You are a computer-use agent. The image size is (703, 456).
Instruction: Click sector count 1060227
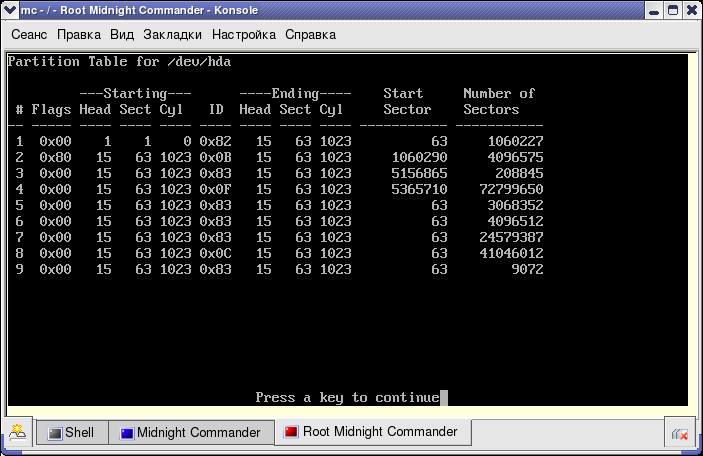coord(516,141)
